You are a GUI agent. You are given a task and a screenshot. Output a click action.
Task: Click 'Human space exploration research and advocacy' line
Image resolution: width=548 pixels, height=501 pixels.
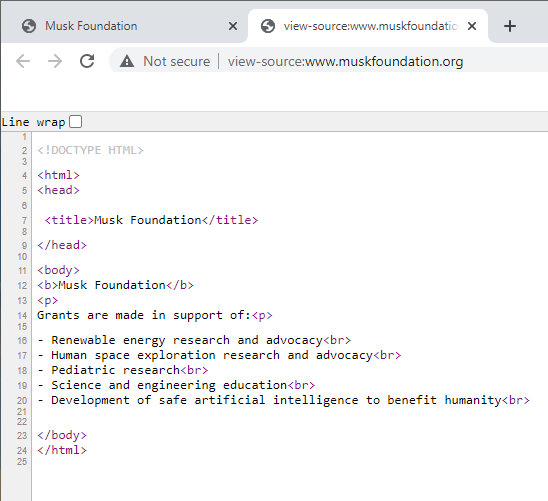point(219,355)
